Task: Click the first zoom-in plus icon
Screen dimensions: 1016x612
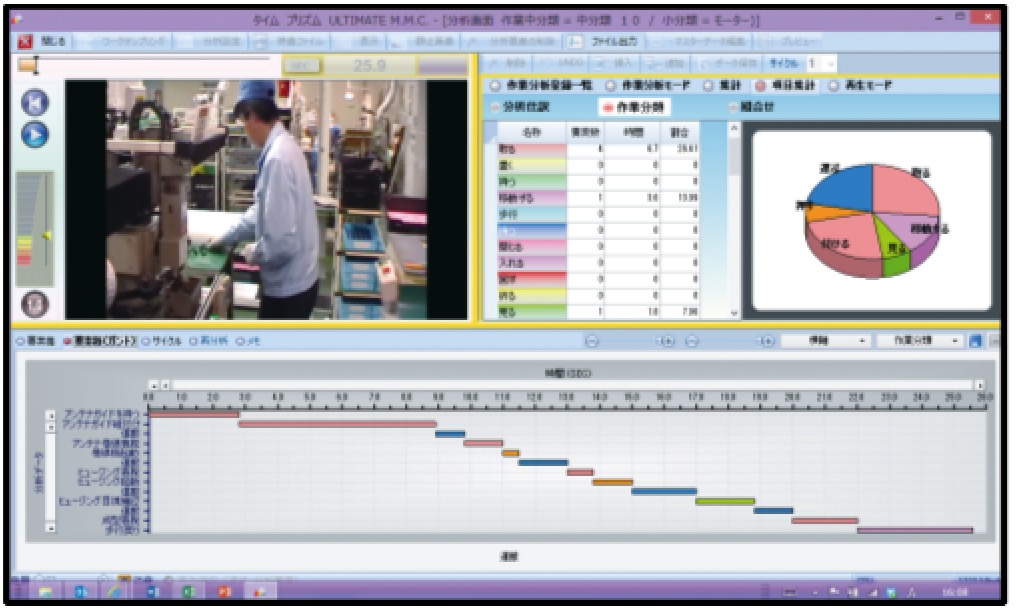Action: [x=667, y=341]
